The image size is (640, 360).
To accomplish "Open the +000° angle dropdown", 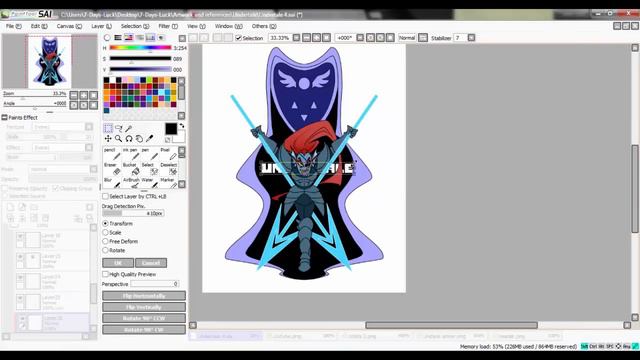I will pyautogui.click(x=360, y=38).
